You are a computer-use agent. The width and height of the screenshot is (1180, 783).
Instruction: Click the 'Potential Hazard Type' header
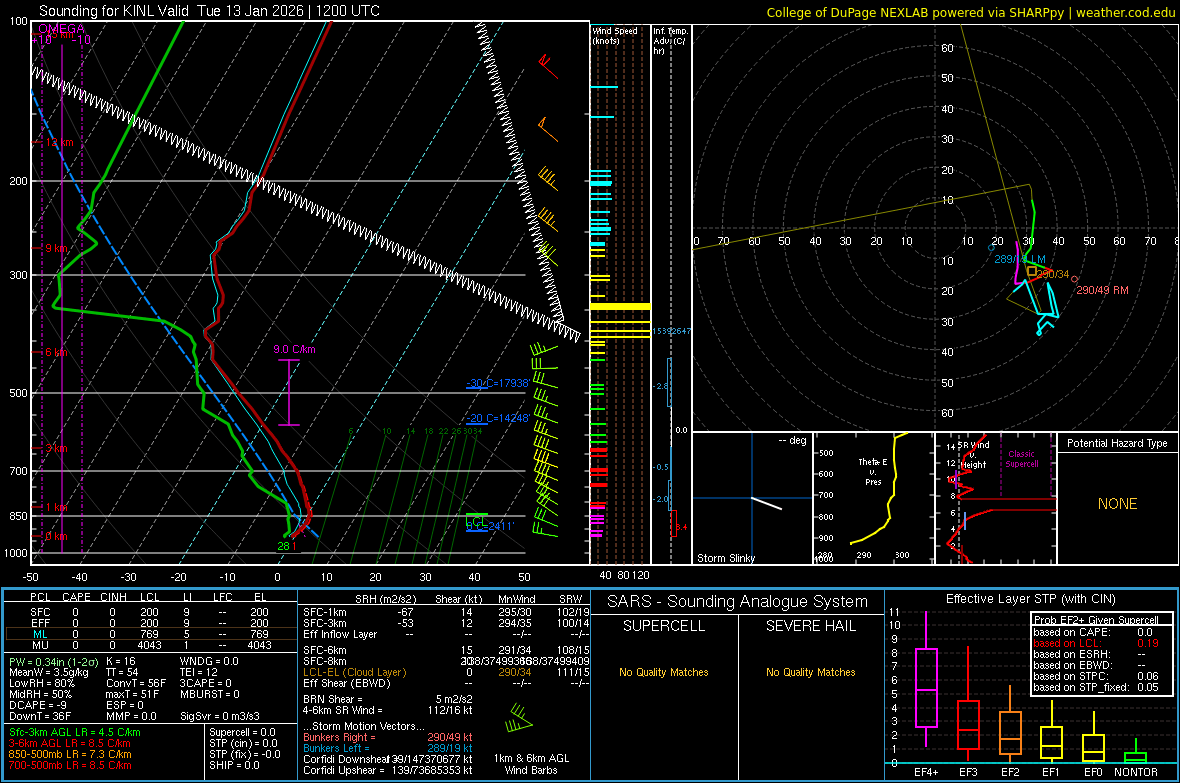[x=1117, y=443]
